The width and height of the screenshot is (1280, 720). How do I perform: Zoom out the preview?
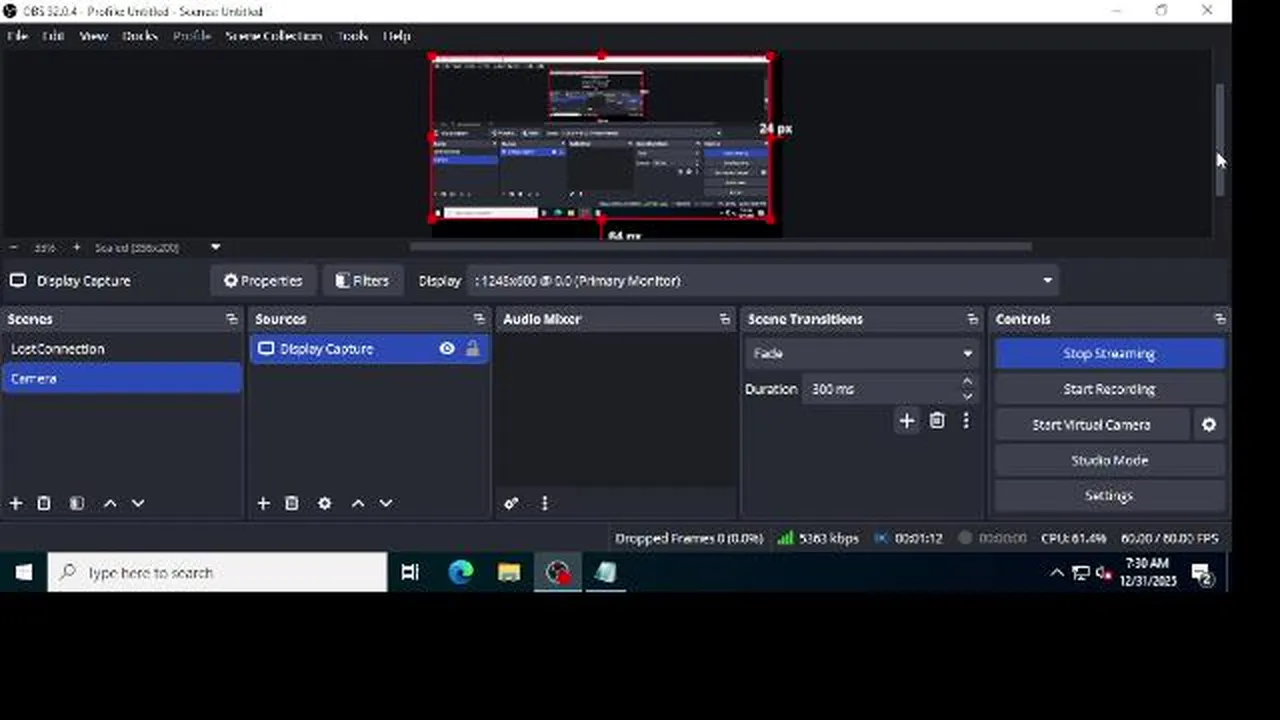[x=14, y=247]
